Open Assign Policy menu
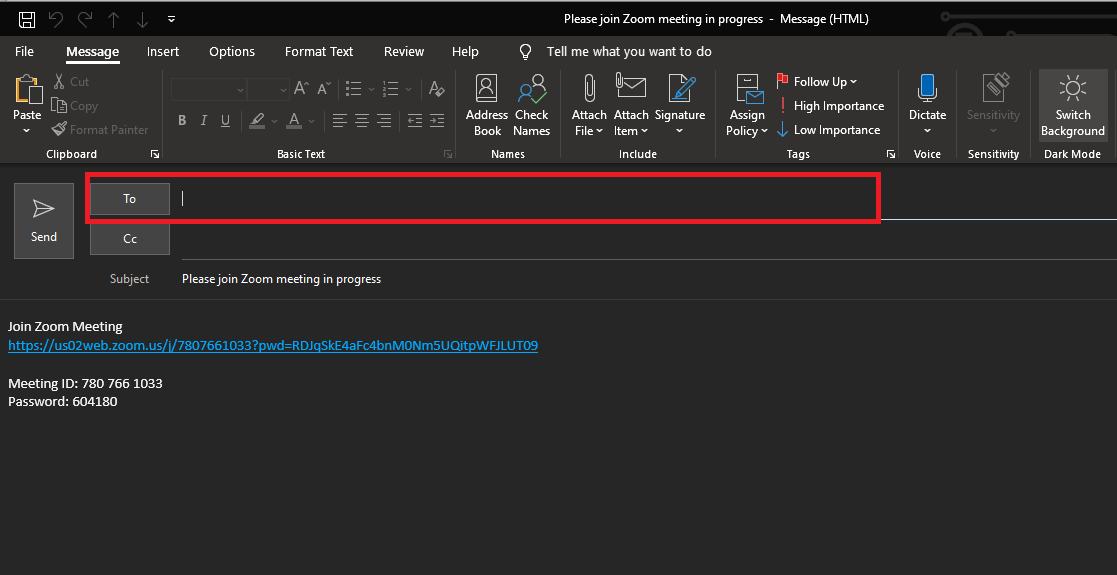The height and width of the screenshot is (575, 1117). click(x=747, y=105)
